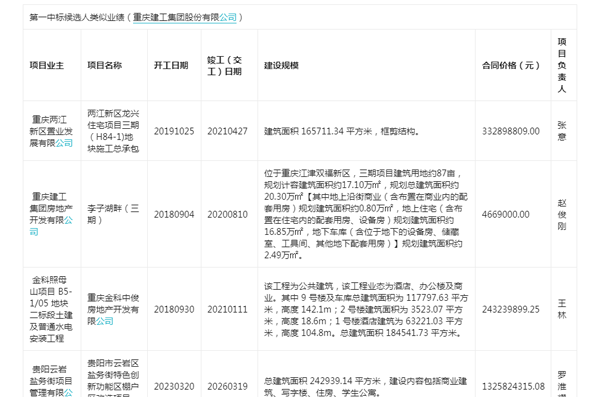Click the 金科照母山项目 B5-1/05 owner cell
Image resolution: width=600 pixels, height=397 pixels.
pos(51,309)
